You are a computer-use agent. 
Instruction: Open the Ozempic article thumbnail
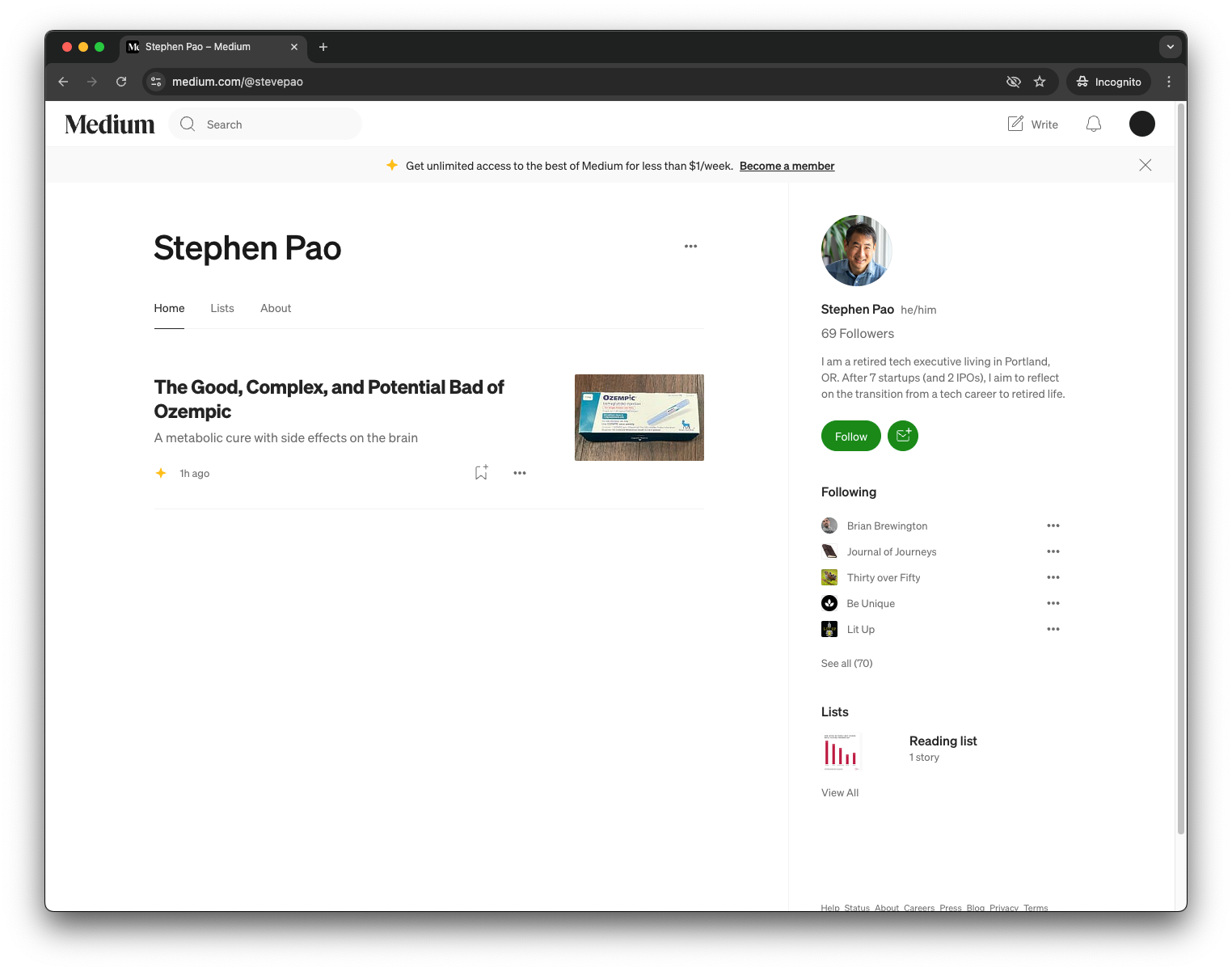click(x=639, y=417)
